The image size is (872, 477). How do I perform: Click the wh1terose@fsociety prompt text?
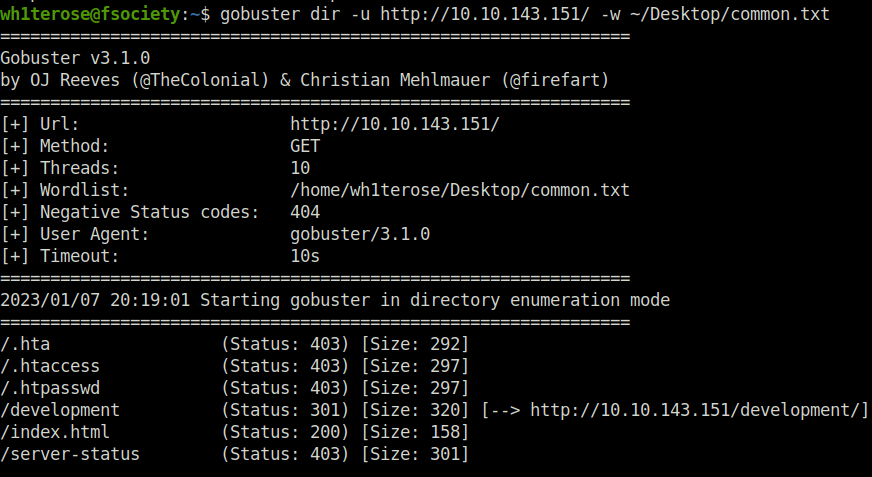click(90, 14)
